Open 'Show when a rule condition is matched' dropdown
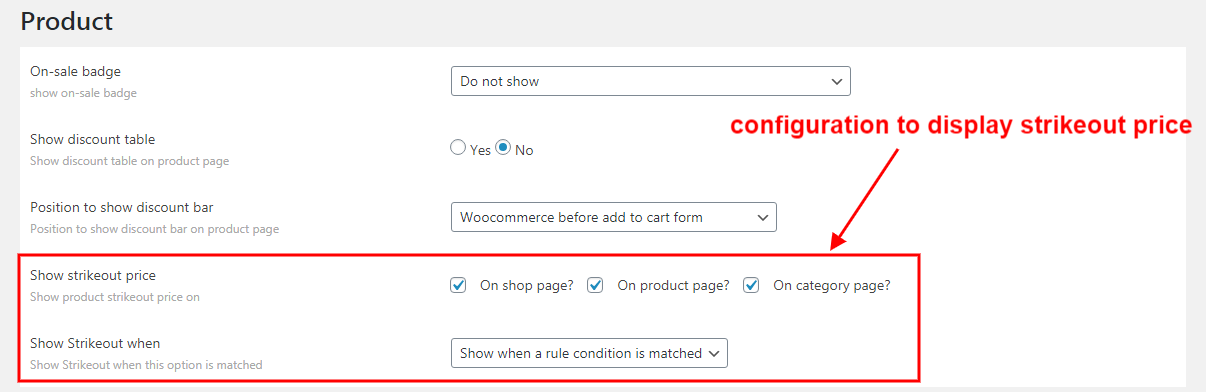 pyautogui.click(x=589, y=353)
